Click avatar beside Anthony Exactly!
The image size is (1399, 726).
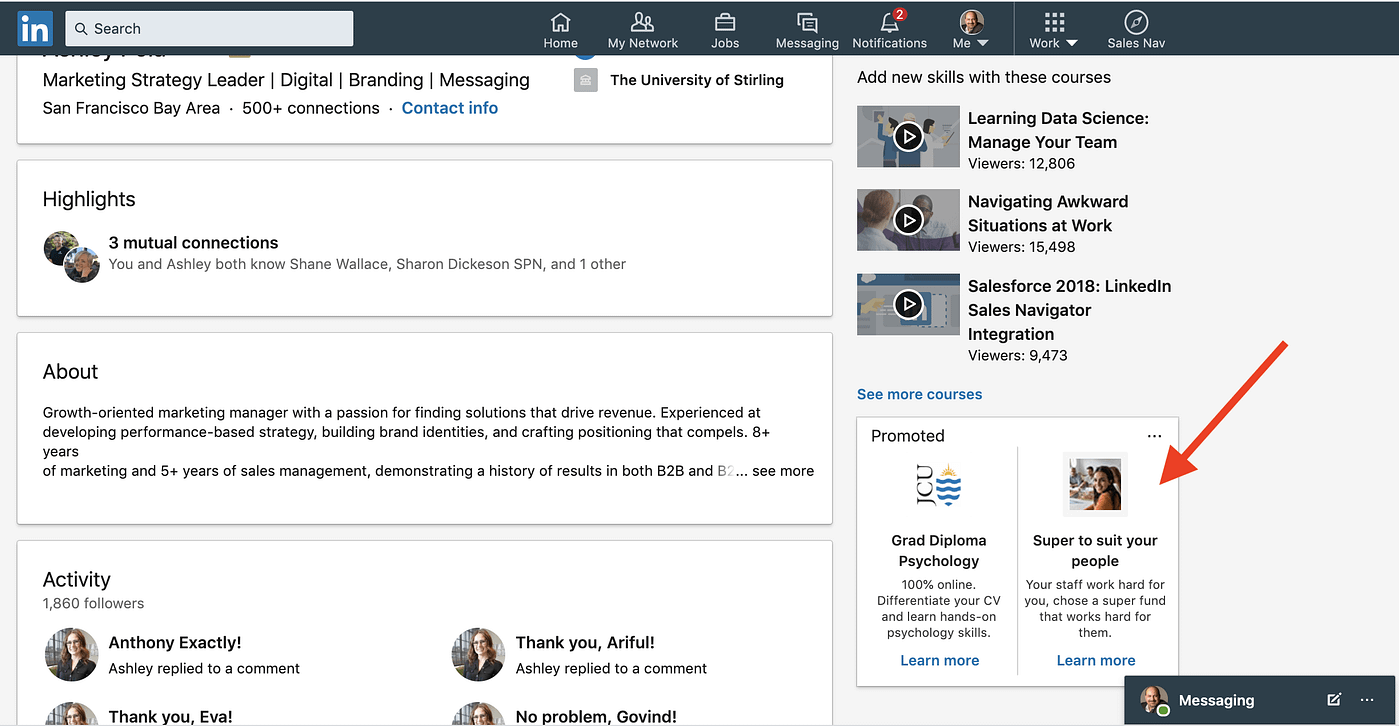tap(72, 655)
